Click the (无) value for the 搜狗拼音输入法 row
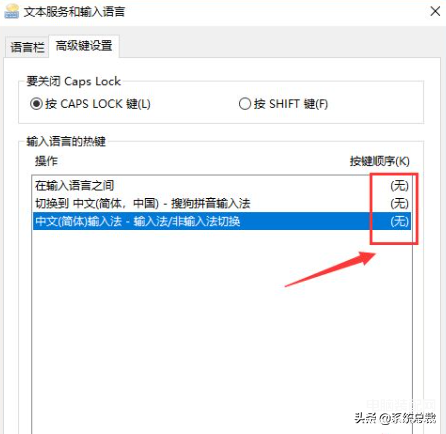This screenshot has height=434, width=446. [399, 203]
